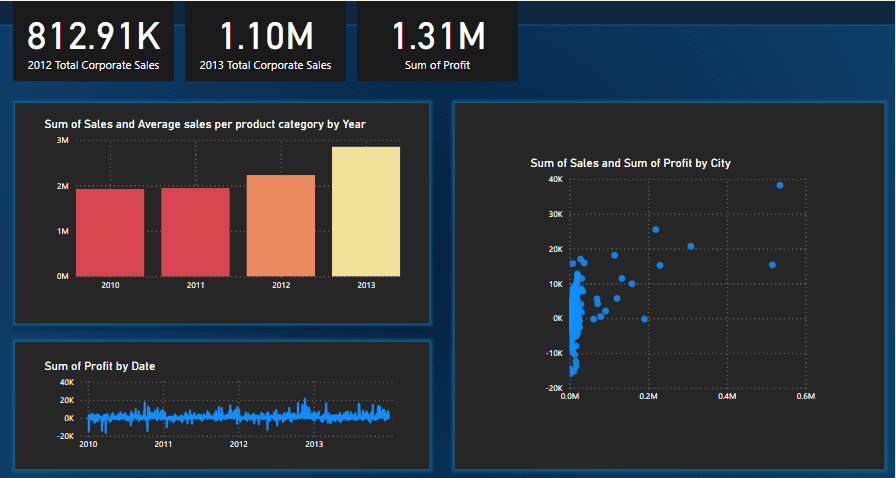Click the Sum of Profit by Date title
This screenshot has width=896, height=478.
(100, 366)
